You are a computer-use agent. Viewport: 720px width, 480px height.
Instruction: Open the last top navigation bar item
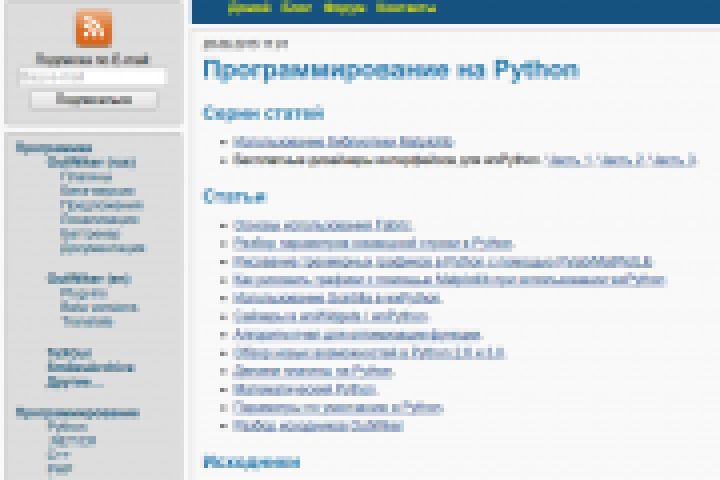coord(406,7)
